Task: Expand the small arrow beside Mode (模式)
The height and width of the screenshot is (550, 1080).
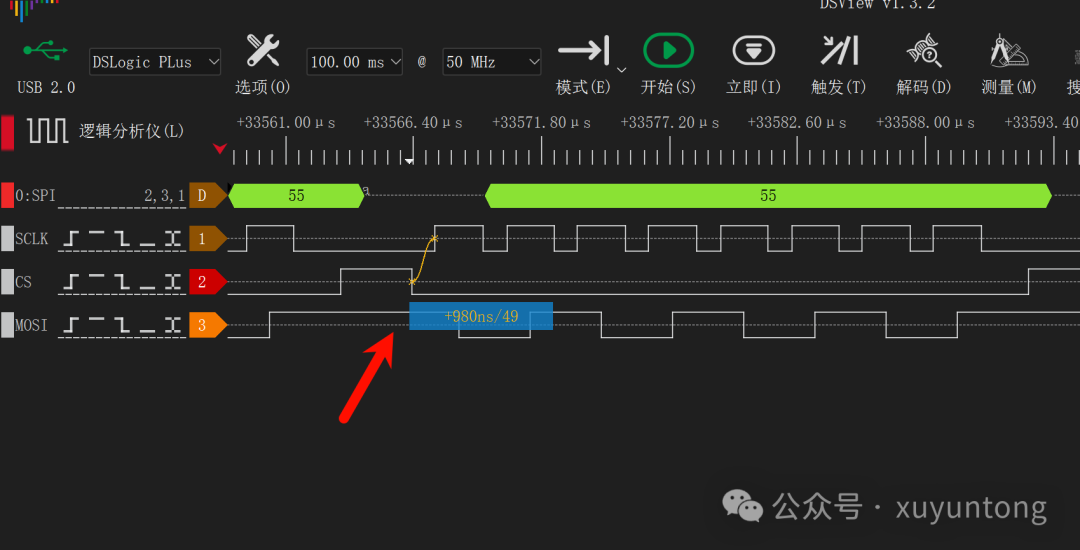Action: click(x=621, y=70)
